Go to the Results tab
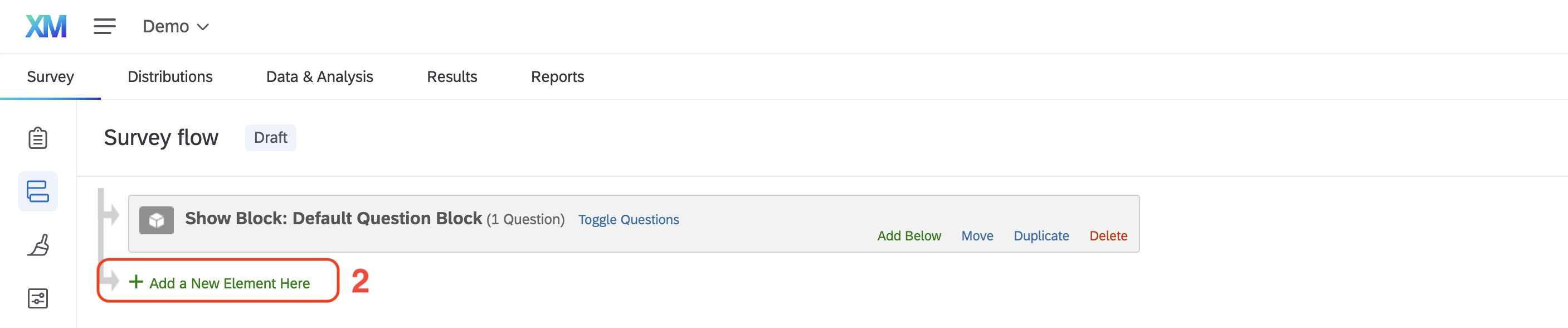This screenshot has width=1568, height=328. [452, 77]
